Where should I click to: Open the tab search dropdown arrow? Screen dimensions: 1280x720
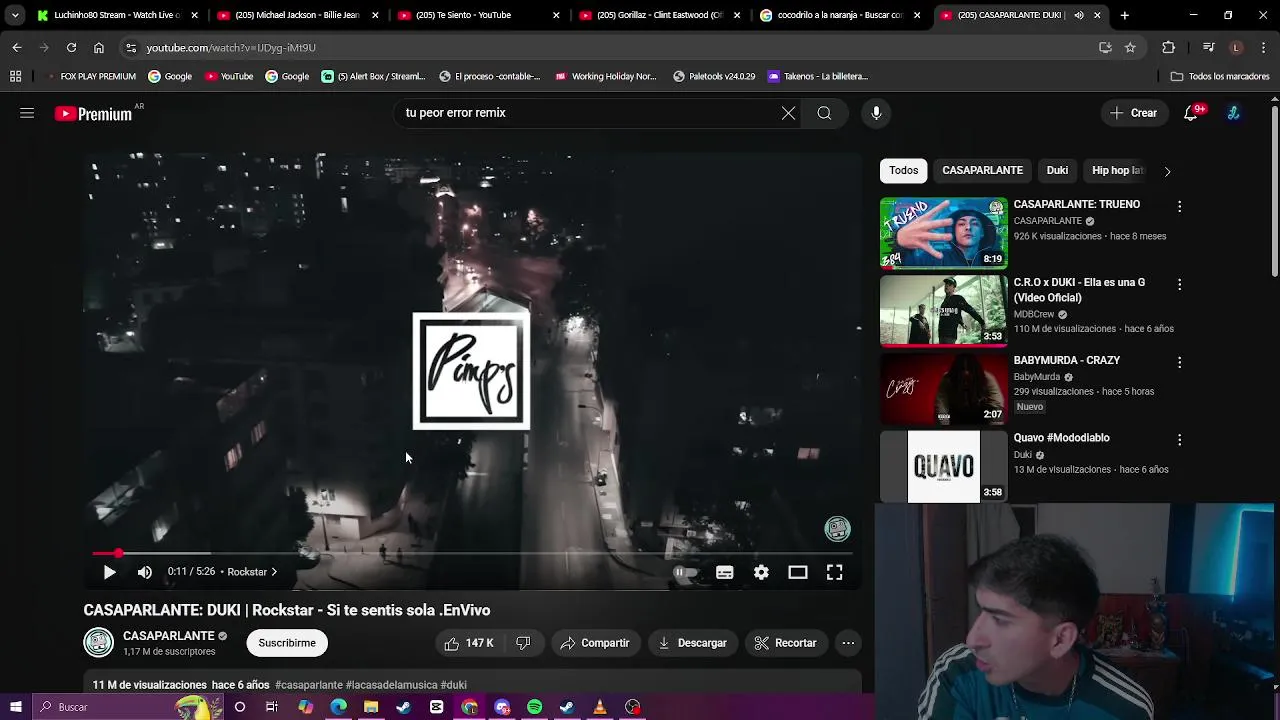tap(15, 15)
